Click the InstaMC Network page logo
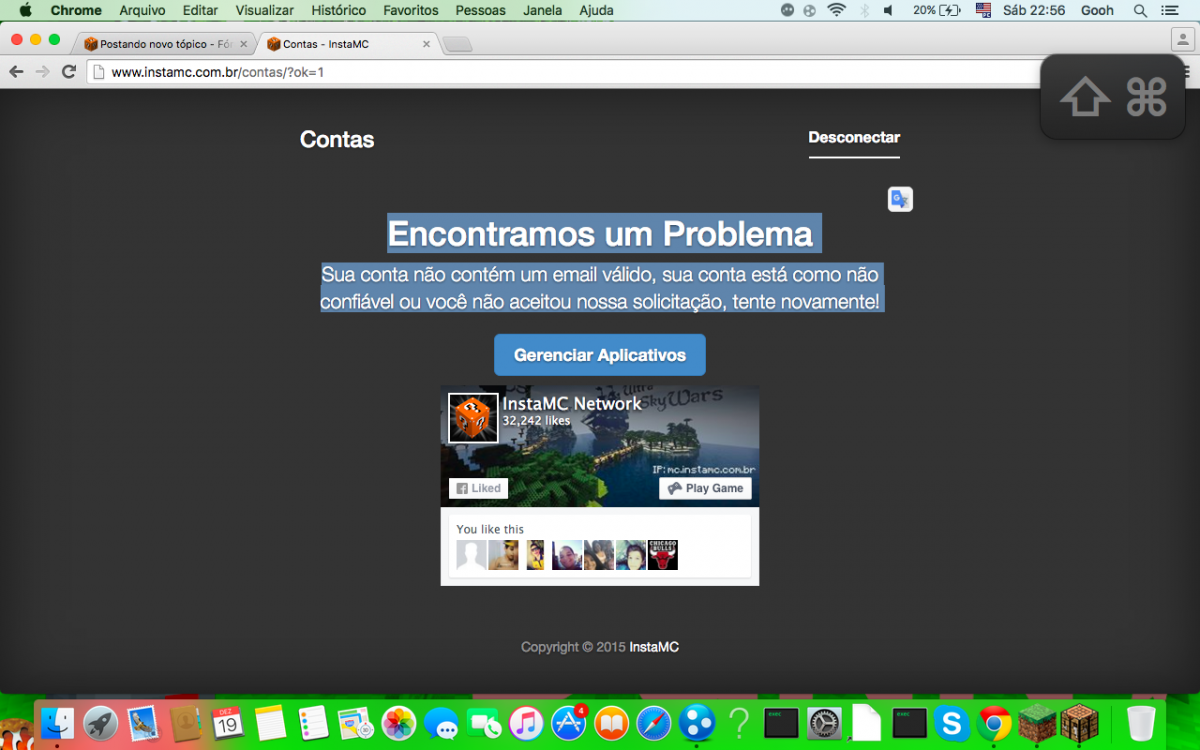 click(473, 418)
